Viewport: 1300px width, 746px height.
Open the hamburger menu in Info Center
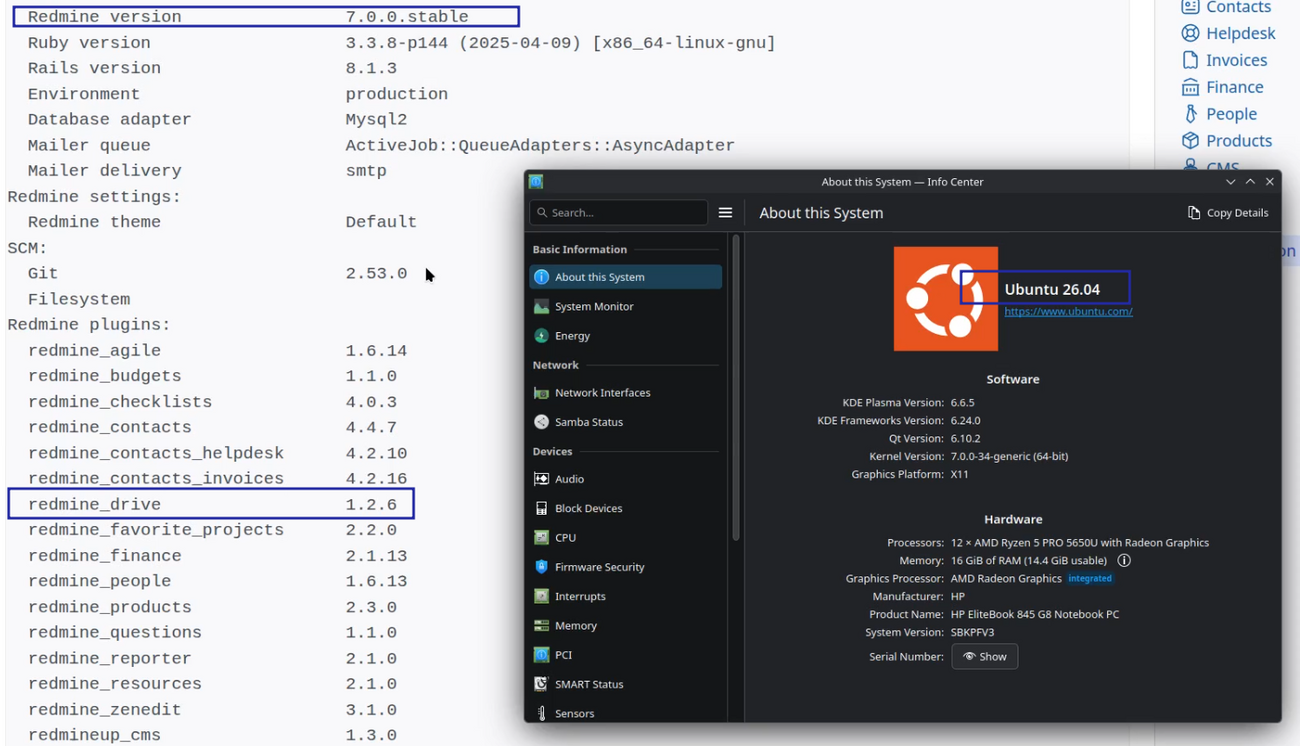tap(725, 212)
